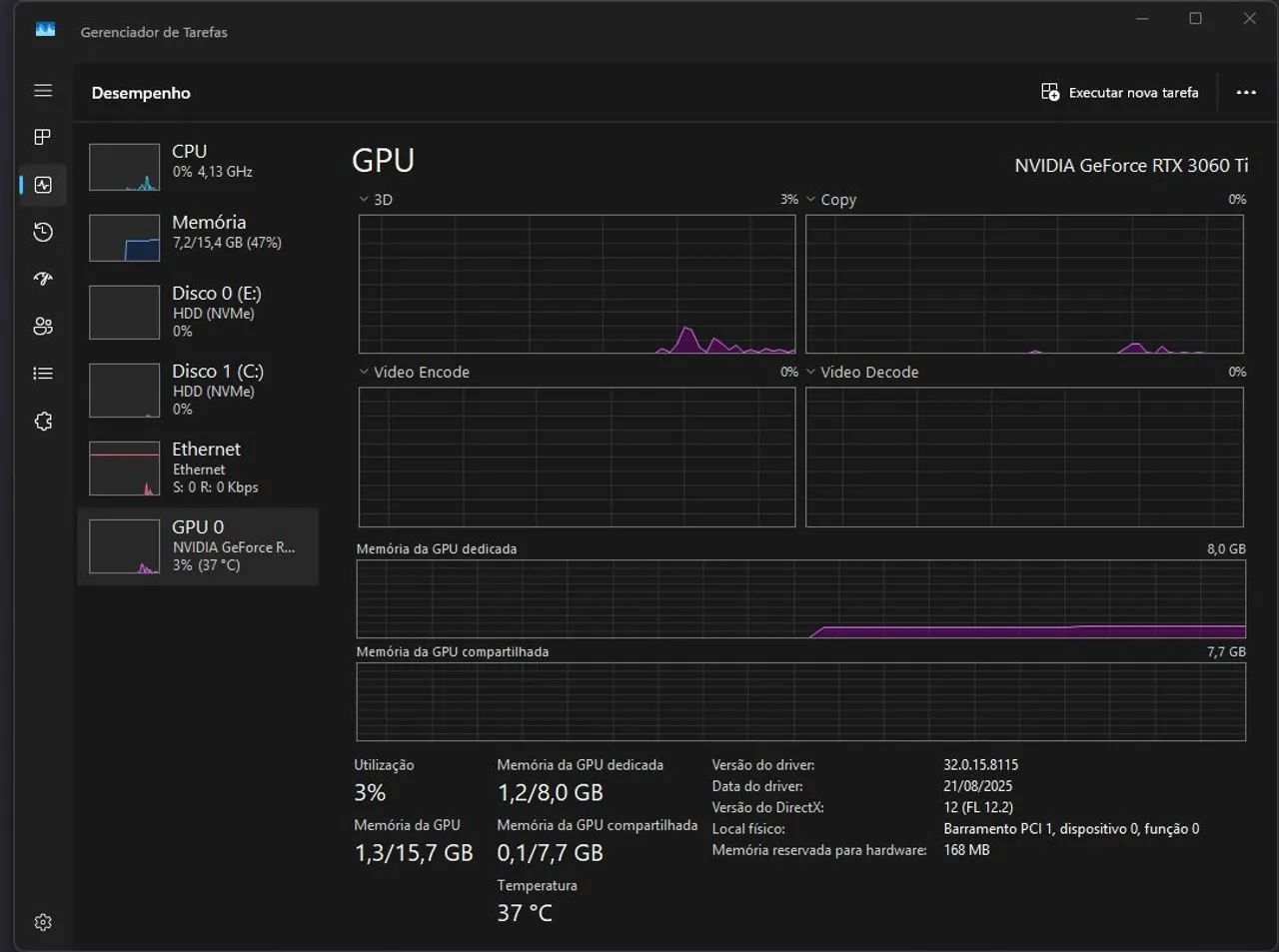Open the Startup apps page icon
This screenshot has width=1279, height=952.
tap(43, 279)
